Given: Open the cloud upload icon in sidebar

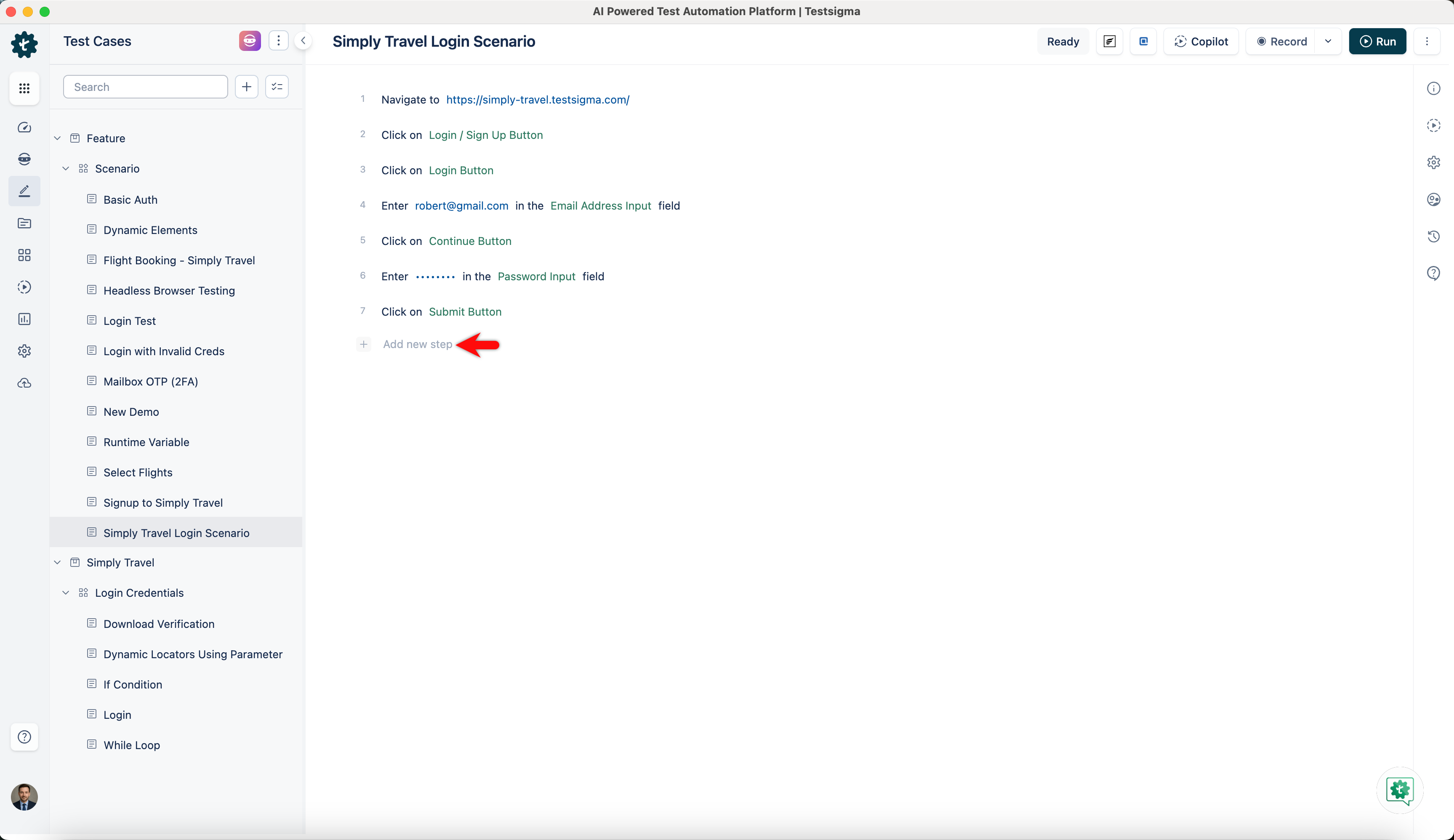Looking at the screenshot, I should 24,383.
